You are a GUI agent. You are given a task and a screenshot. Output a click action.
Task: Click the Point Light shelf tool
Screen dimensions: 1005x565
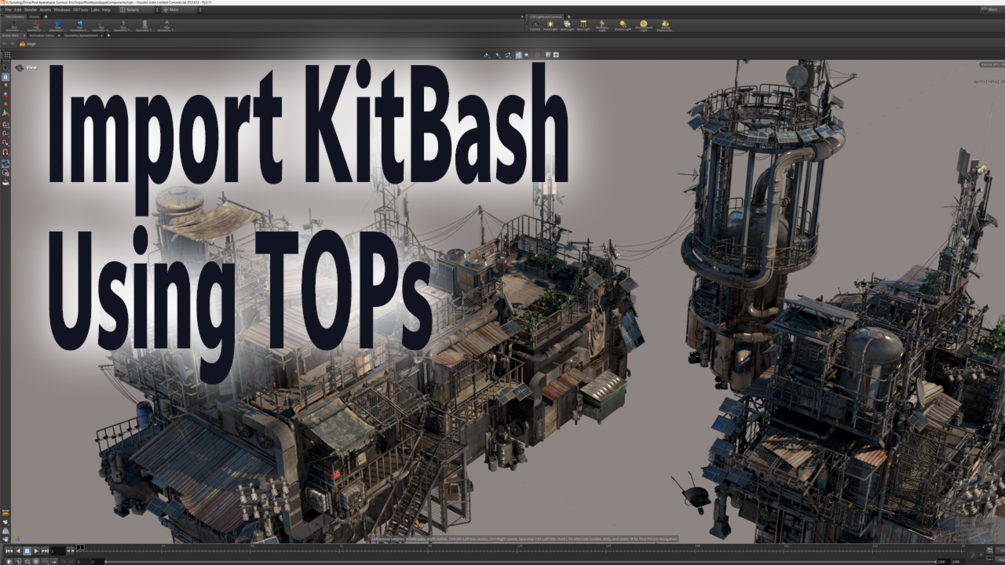point(551,26)
